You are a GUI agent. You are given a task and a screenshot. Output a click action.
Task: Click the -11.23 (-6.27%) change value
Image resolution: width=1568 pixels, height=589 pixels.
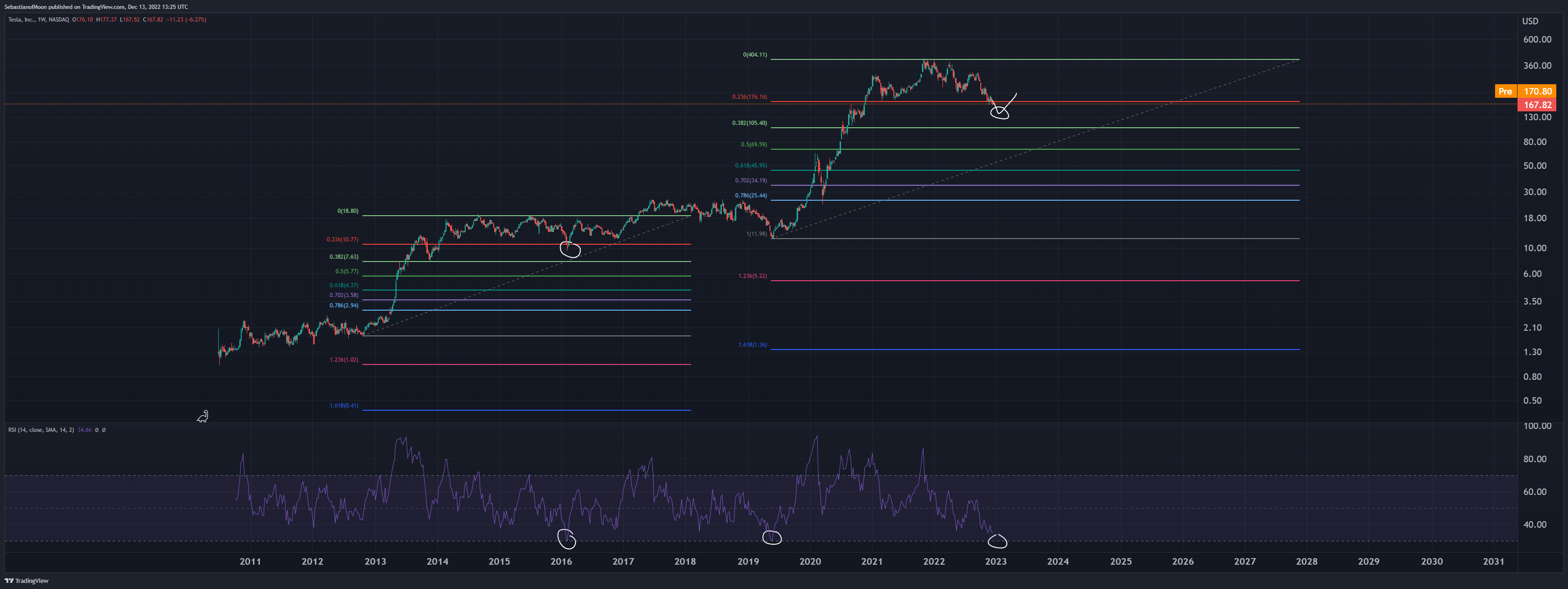(186, 20)
